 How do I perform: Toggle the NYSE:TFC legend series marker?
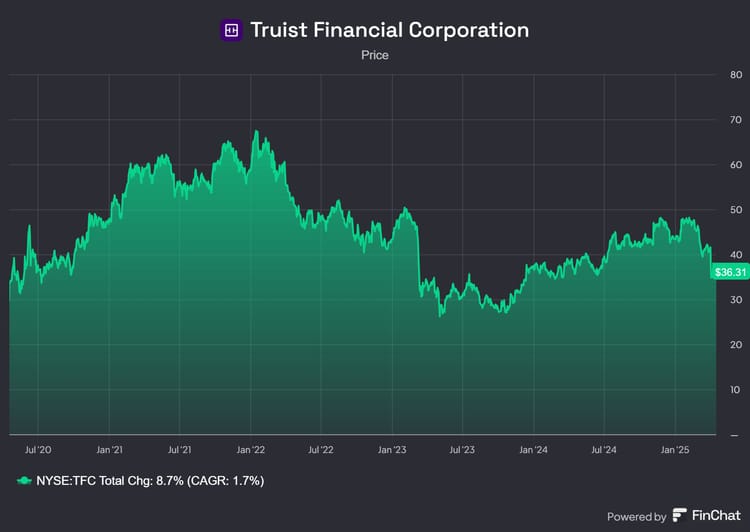pyautogui.click(x=25, y=481)
